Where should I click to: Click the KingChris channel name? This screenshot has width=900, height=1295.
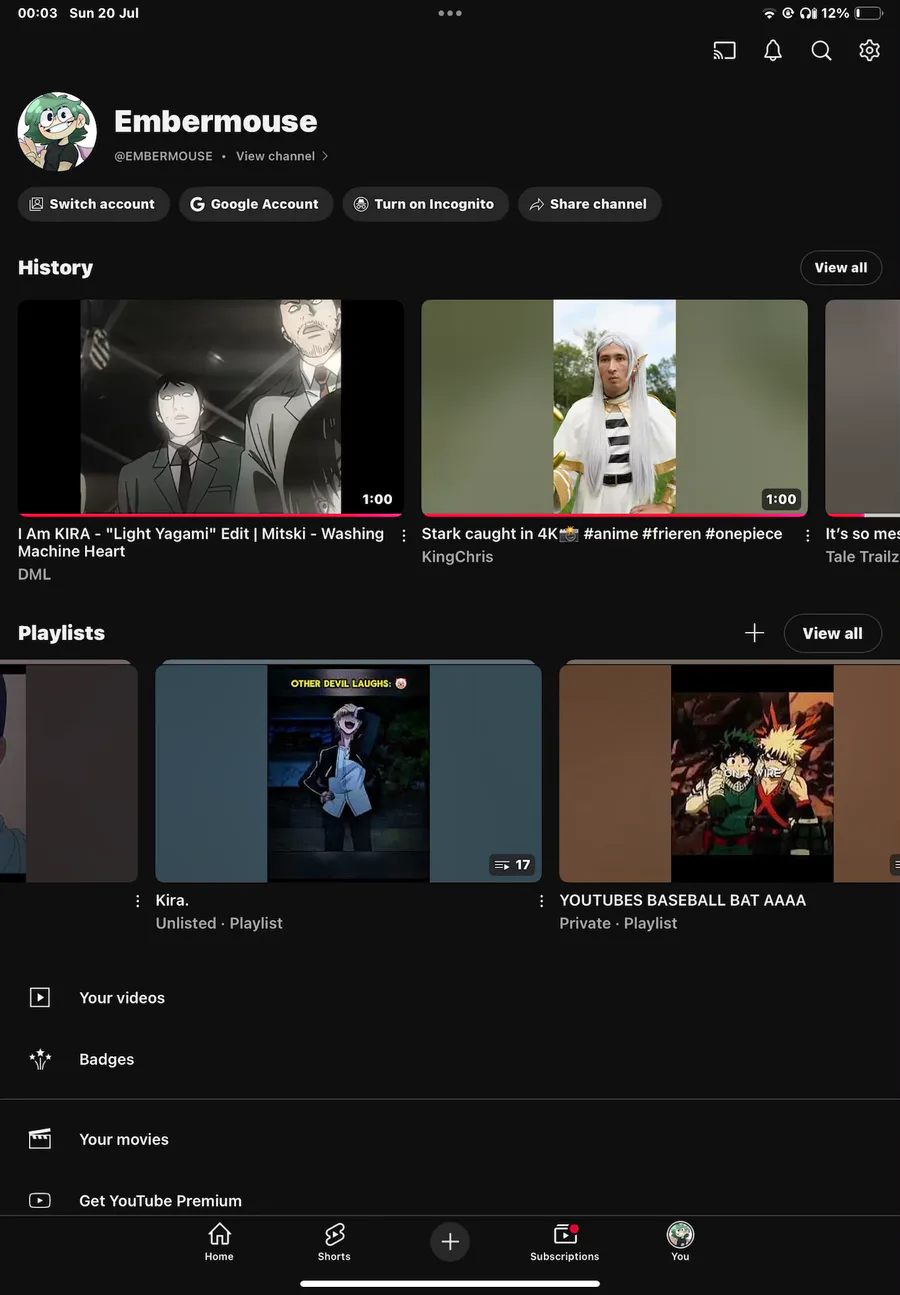pyautogui.click(x=457, y=557)
